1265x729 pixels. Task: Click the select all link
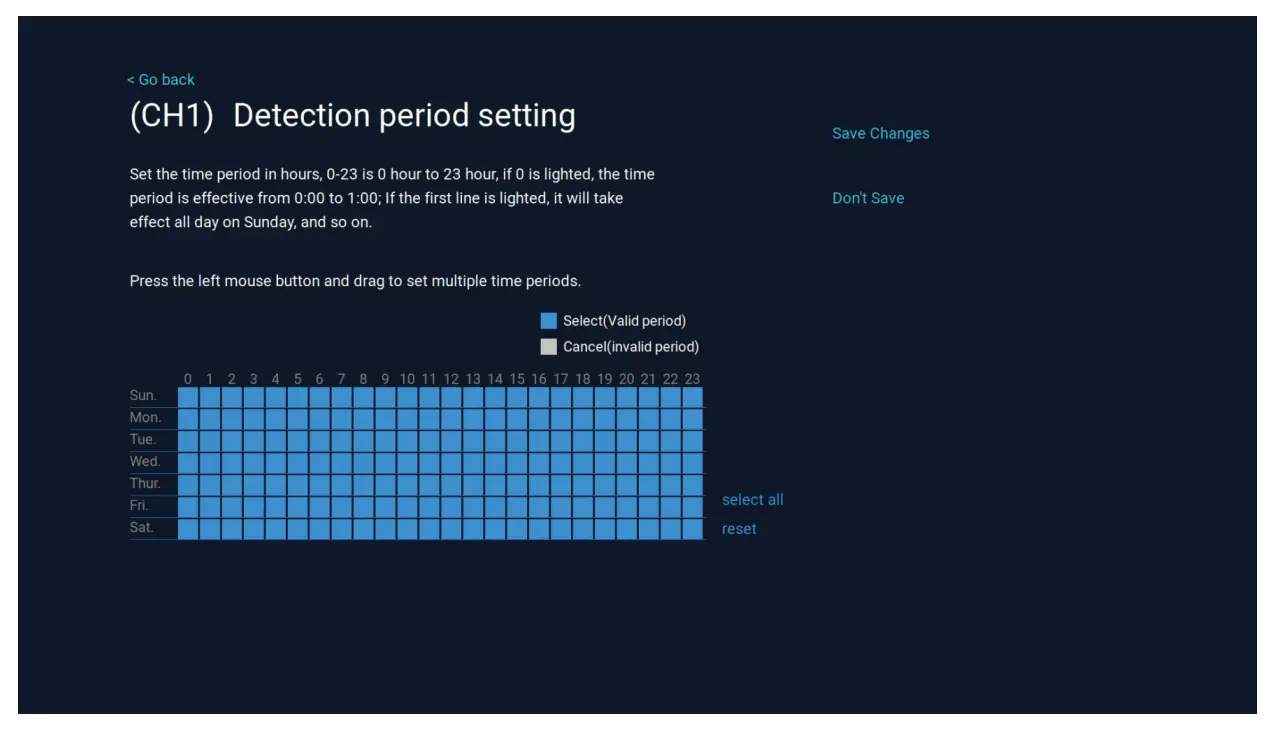click(752, 500)
